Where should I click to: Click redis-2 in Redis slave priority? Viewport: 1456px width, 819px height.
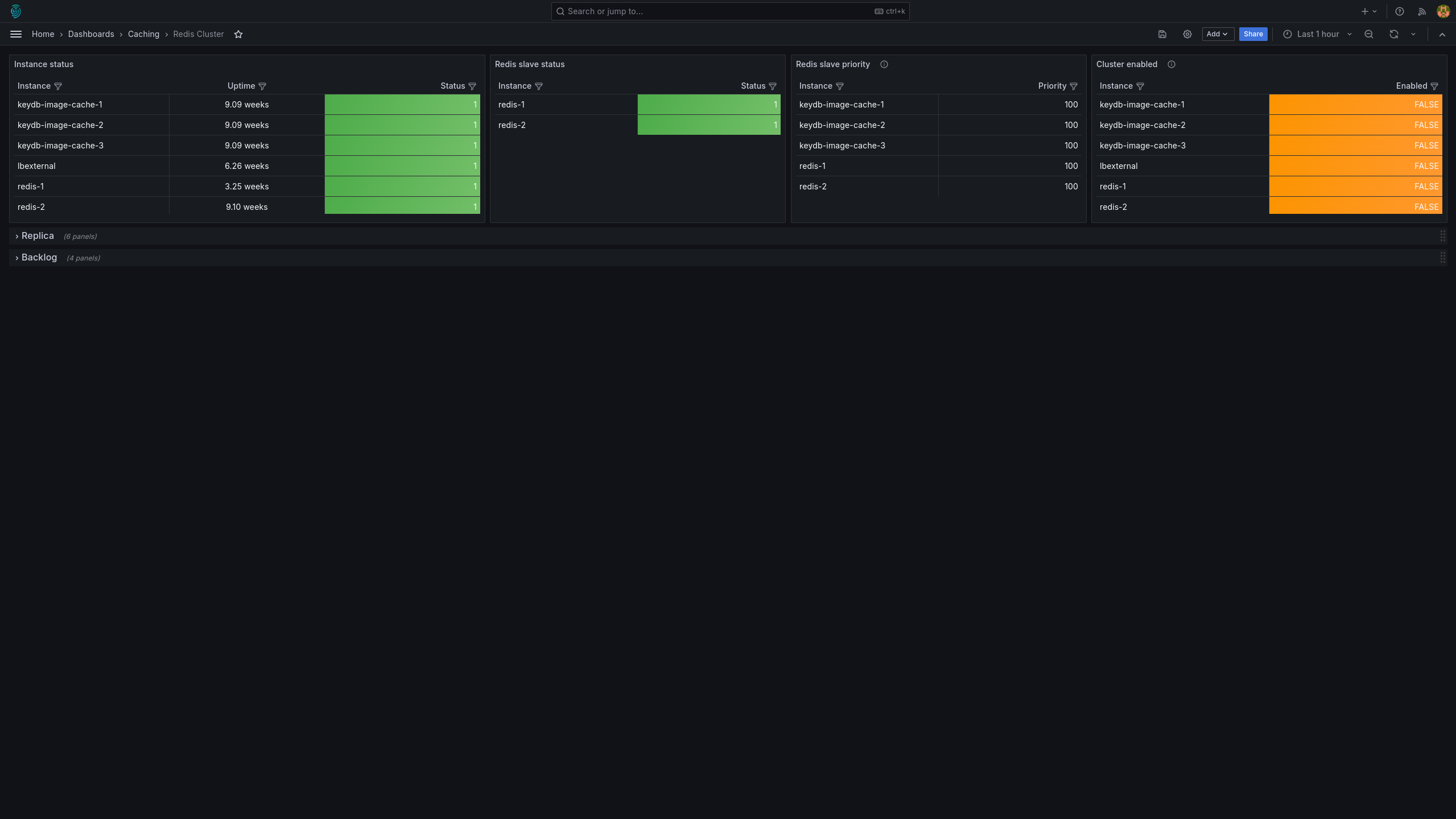(x=812, y=187)
